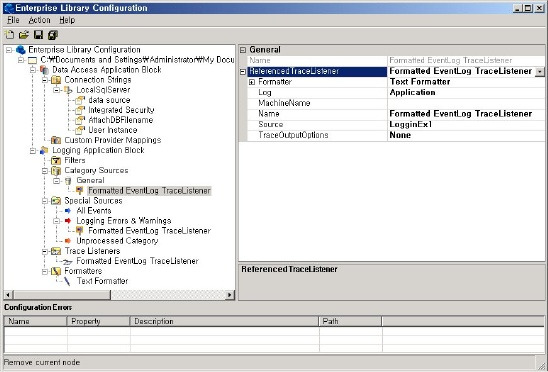This screenshot has width=548, height=372.
Task: Collapse the General property category
Action: (243, 50)
